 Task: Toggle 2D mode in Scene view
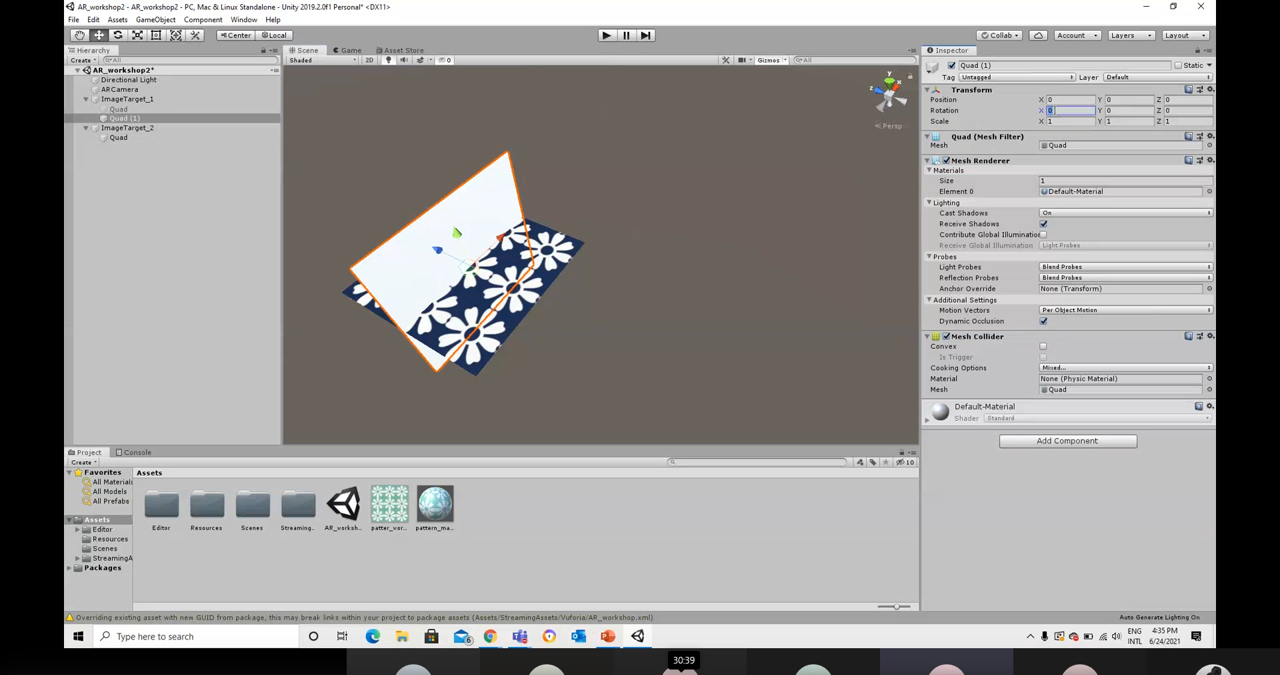click(369, 60)
